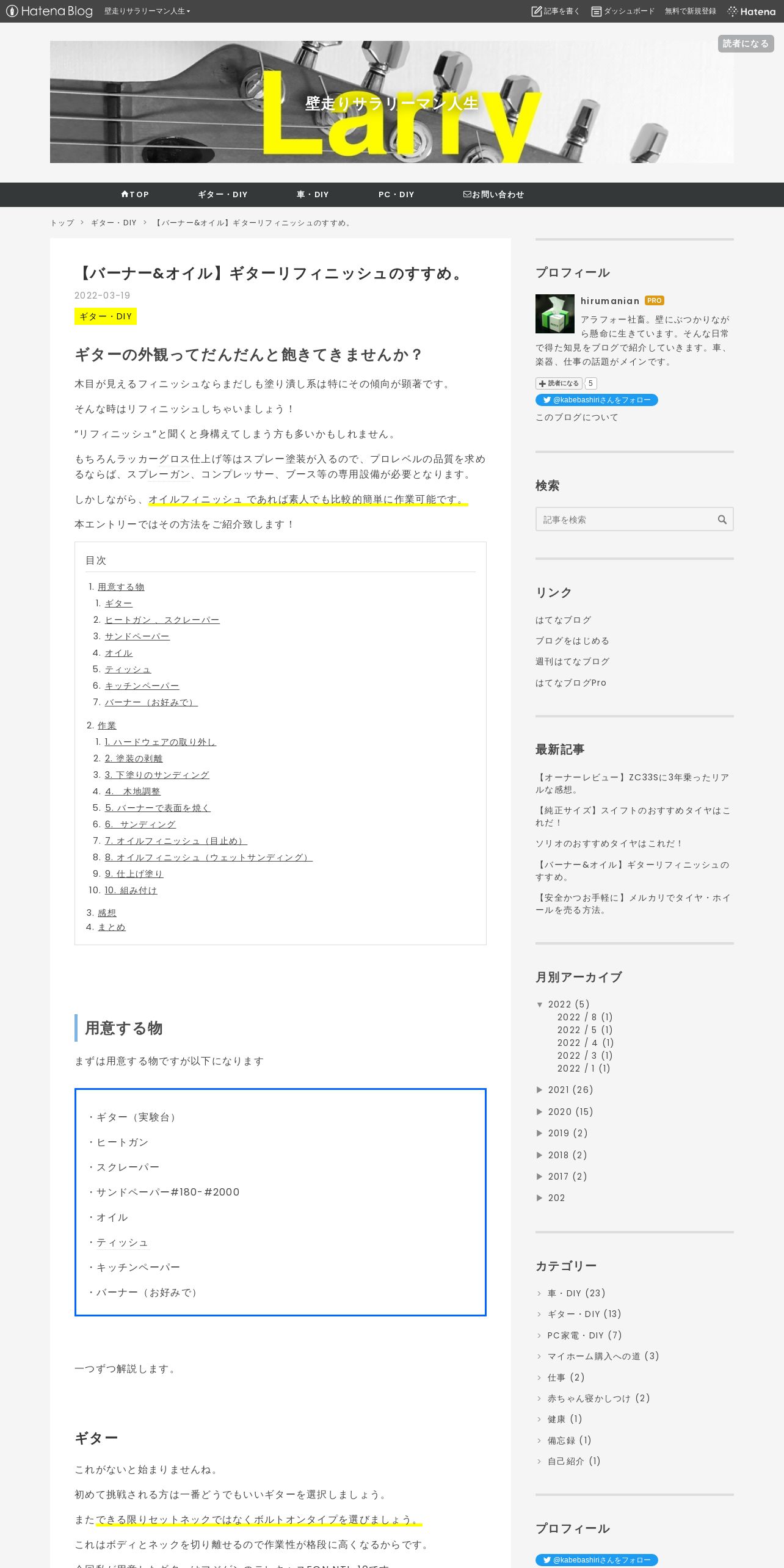Image resolution: width=784 pixels, height=1568 pixels.
Task: Click the subscriber count 5 badge
Action: coord(590,383)
